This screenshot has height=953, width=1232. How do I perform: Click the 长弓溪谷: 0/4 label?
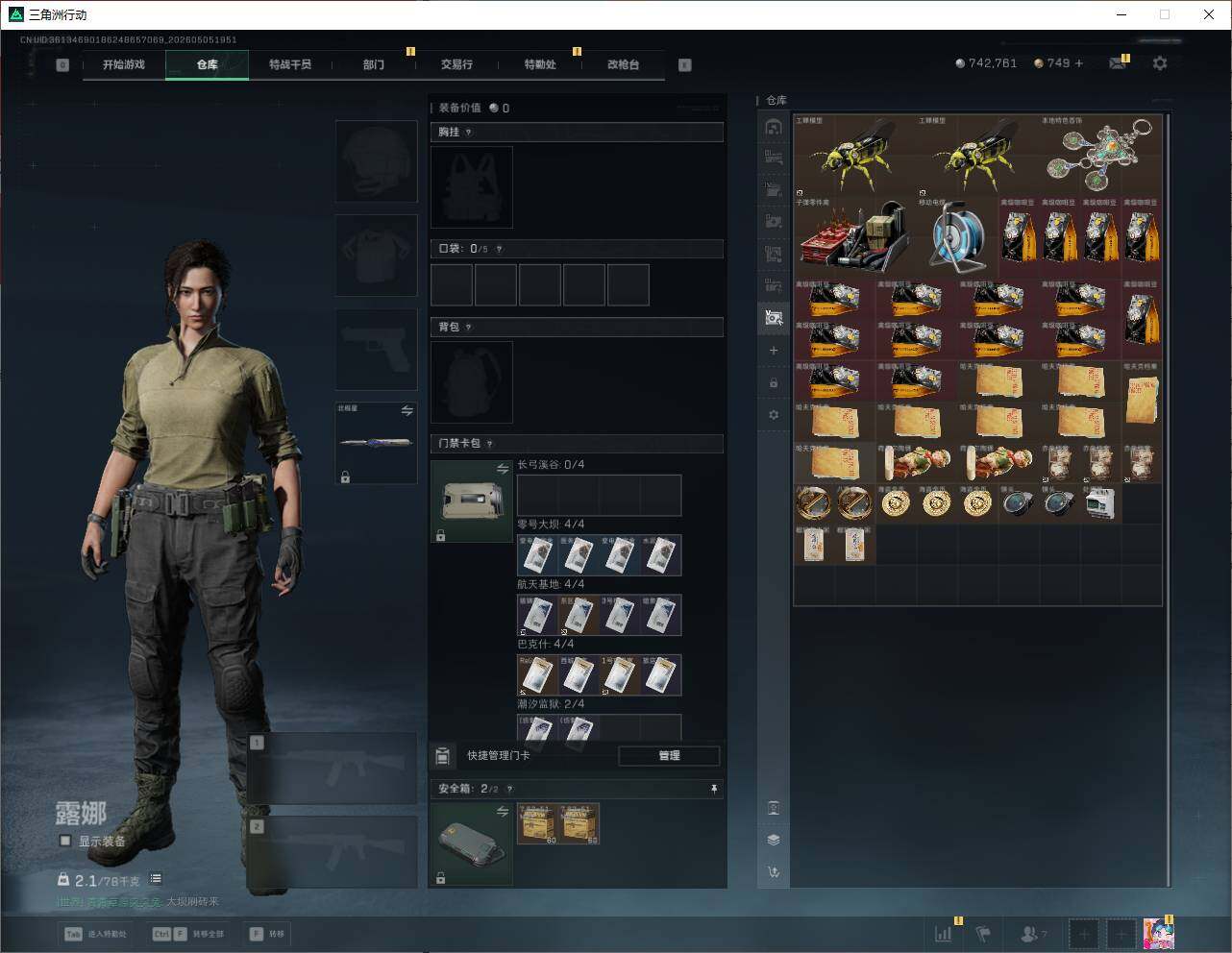551,465
